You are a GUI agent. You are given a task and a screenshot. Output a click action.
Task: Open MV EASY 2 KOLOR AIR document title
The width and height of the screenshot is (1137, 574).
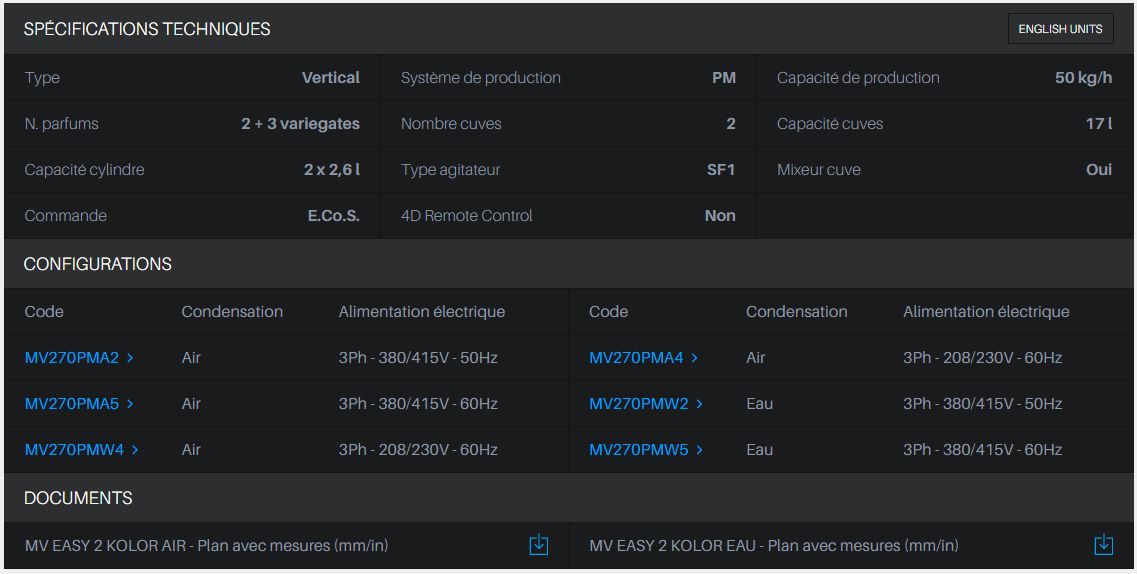click(x=206, y=546)
